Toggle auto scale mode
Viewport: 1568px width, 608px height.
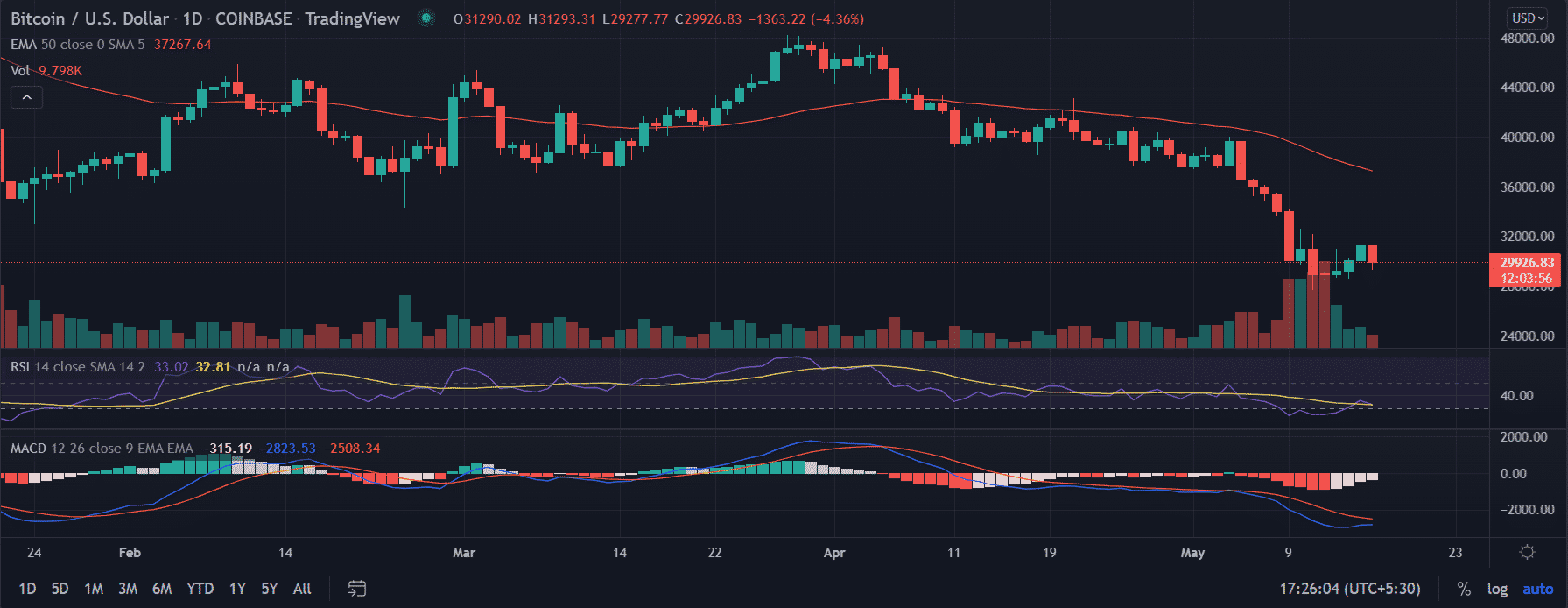tap(1537, 589)
